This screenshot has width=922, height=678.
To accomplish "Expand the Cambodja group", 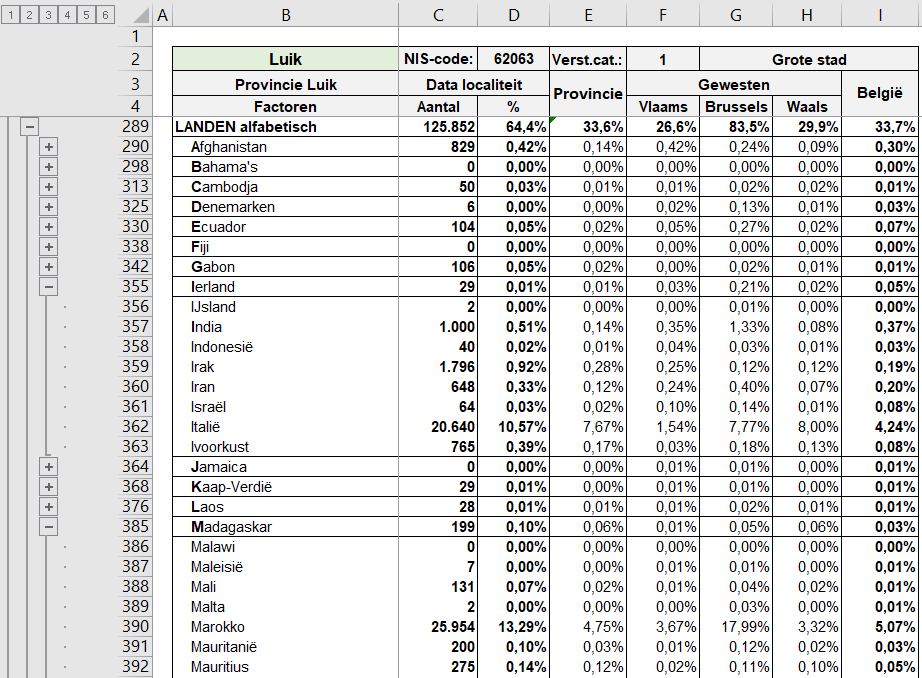I will point(48,187).
